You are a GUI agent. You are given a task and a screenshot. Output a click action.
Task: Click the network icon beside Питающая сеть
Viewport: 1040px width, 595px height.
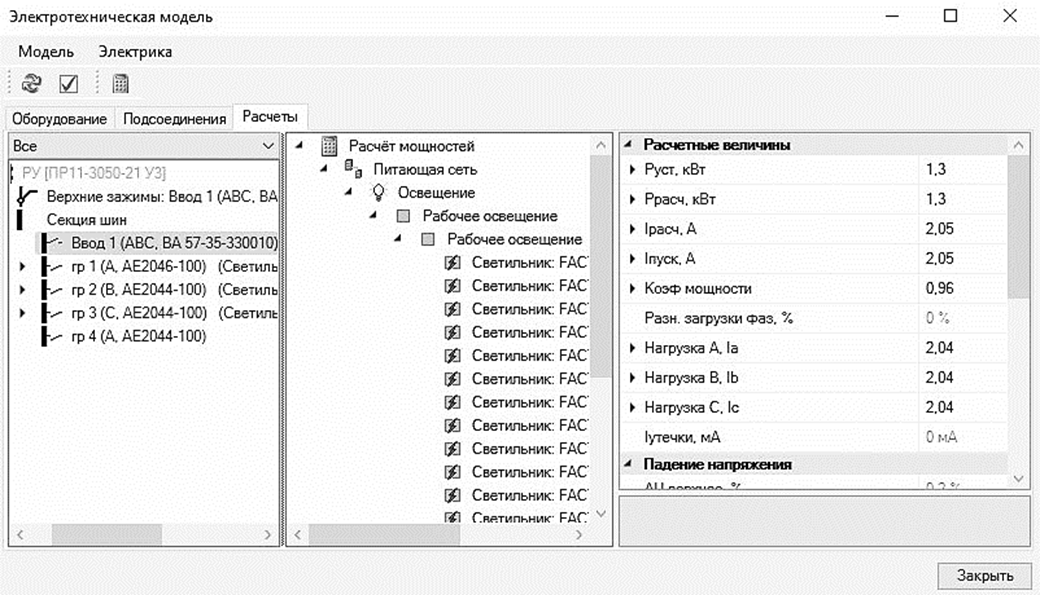[x=353, y=170]
